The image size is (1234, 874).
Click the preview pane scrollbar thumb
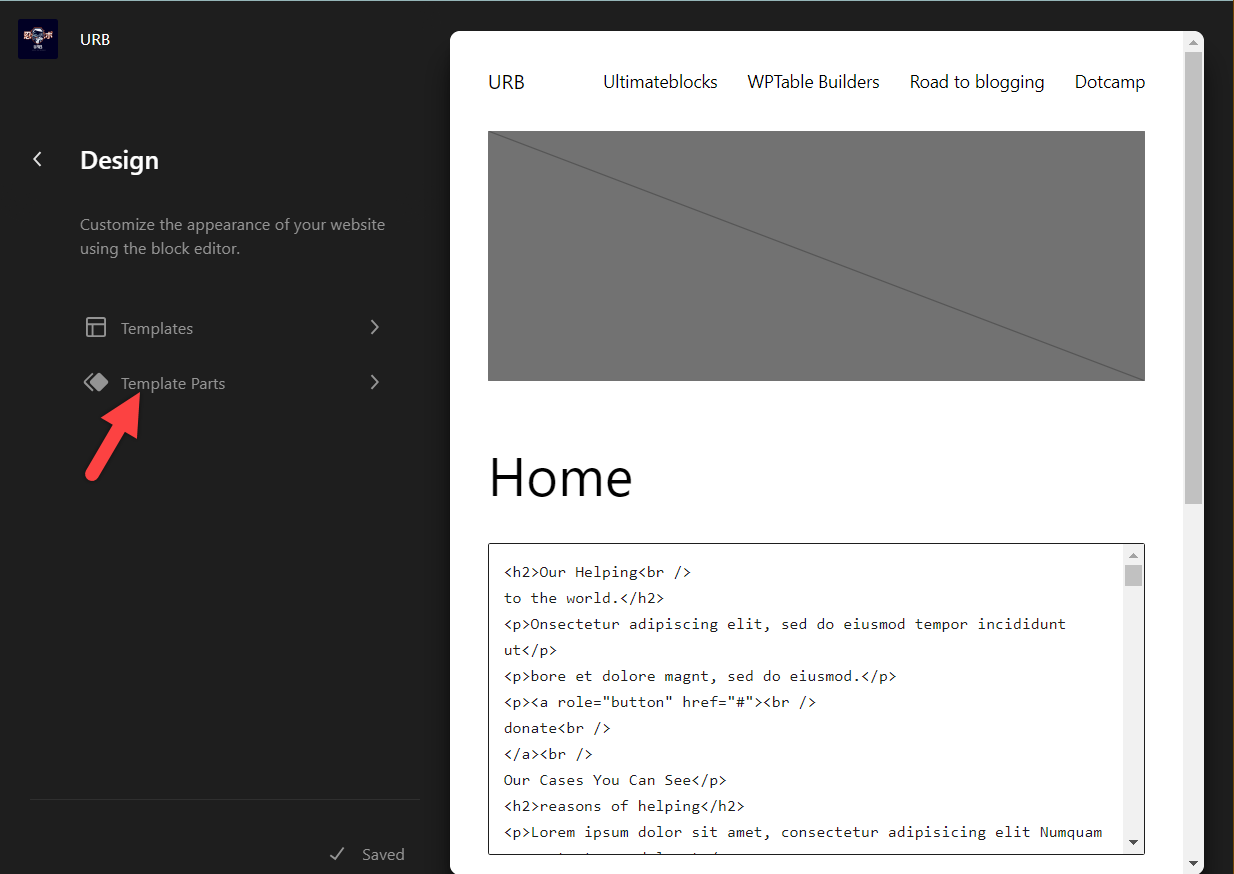coord(1193,278)
